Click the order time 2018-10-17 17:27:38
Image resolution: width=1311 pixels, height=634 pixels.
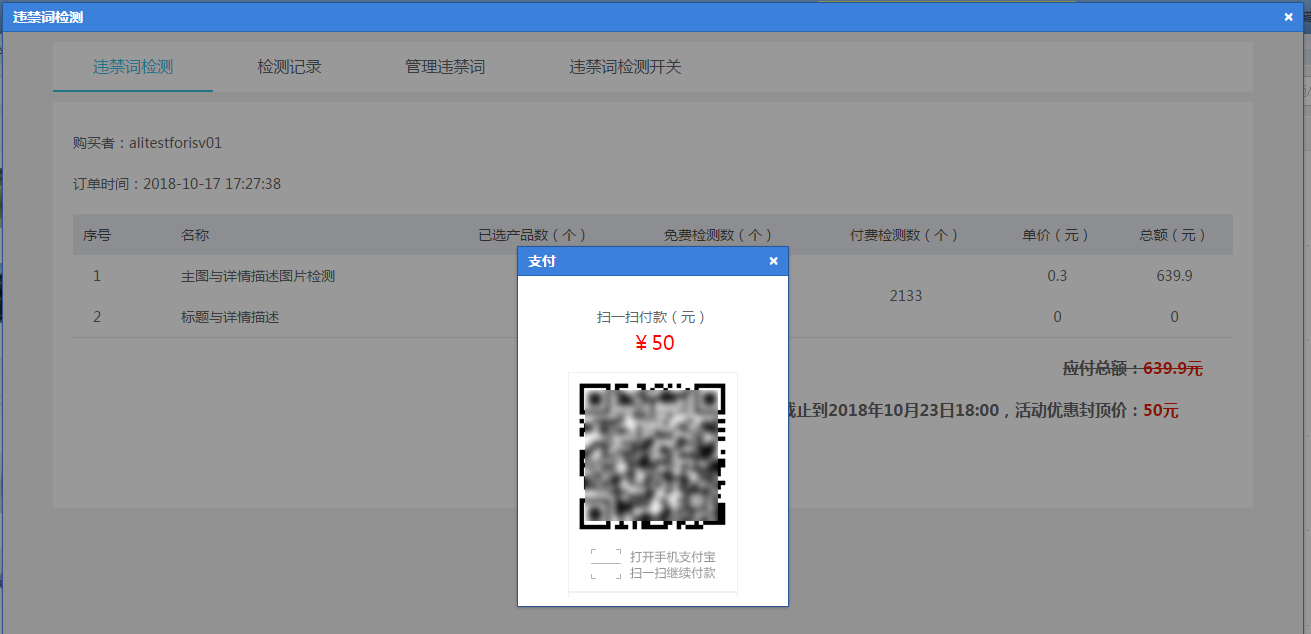coord(212,184)
